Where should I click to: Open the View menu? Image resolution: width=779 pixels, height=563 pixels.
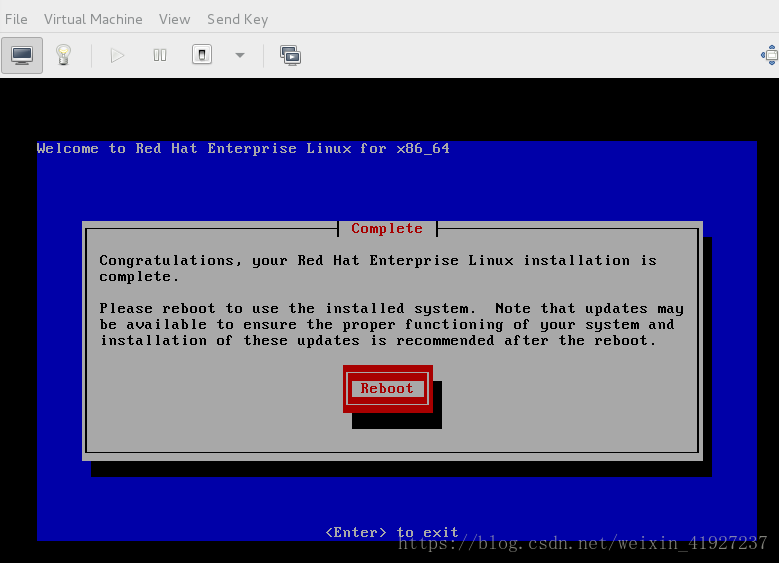click(174, 19)
